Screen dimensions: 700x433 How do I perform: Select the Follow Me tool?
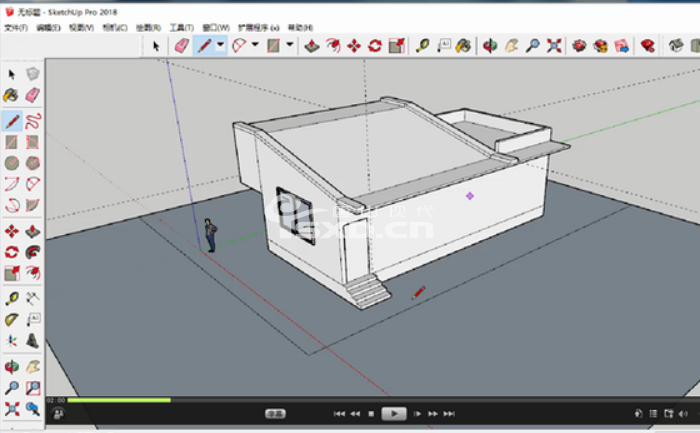click(33, 253)
